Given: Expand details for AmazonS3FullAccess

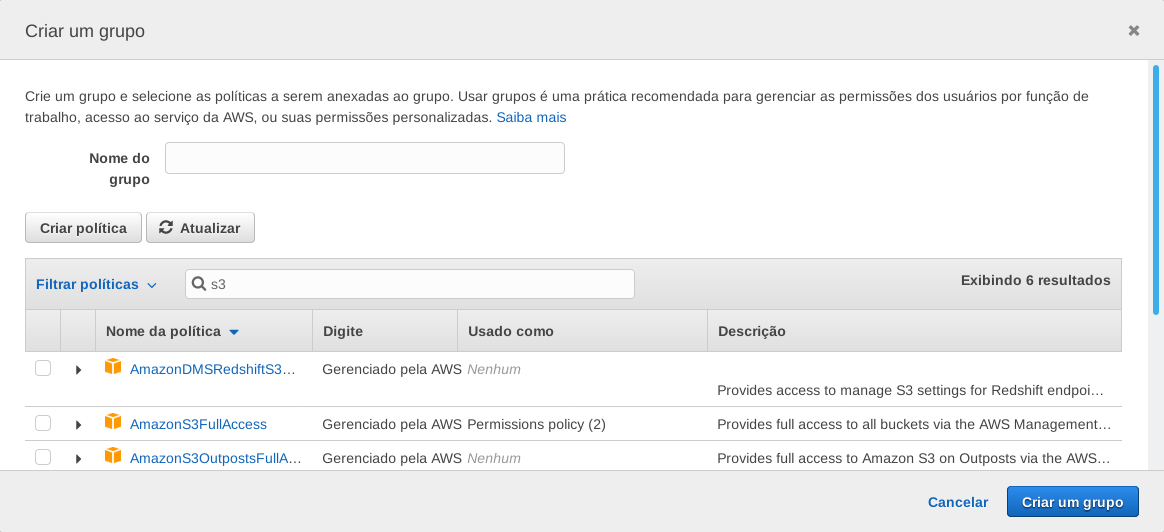Looking at the screenshot, I should point(79,425).
